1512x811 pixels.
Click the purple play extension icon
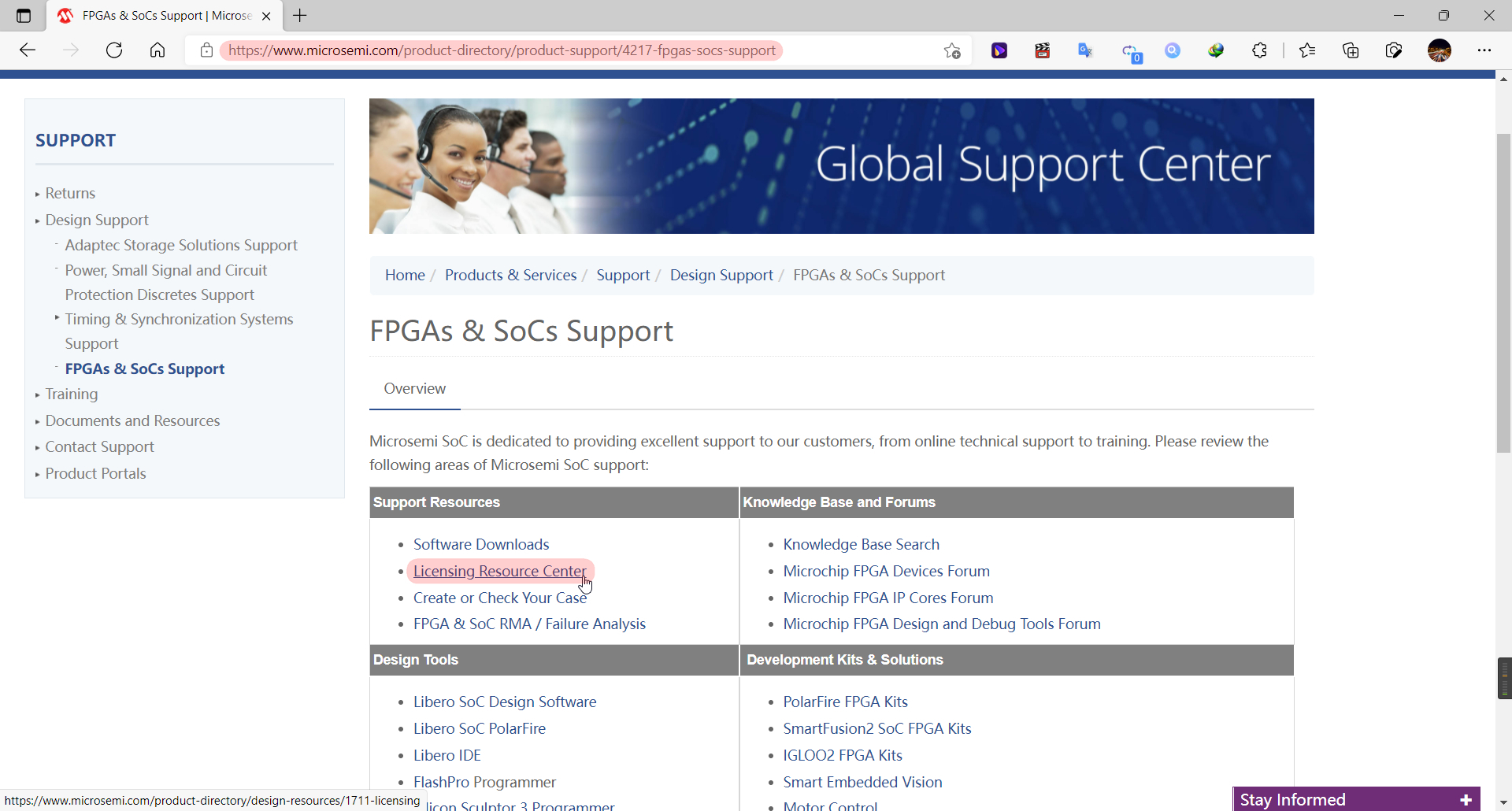pos(999,50)
